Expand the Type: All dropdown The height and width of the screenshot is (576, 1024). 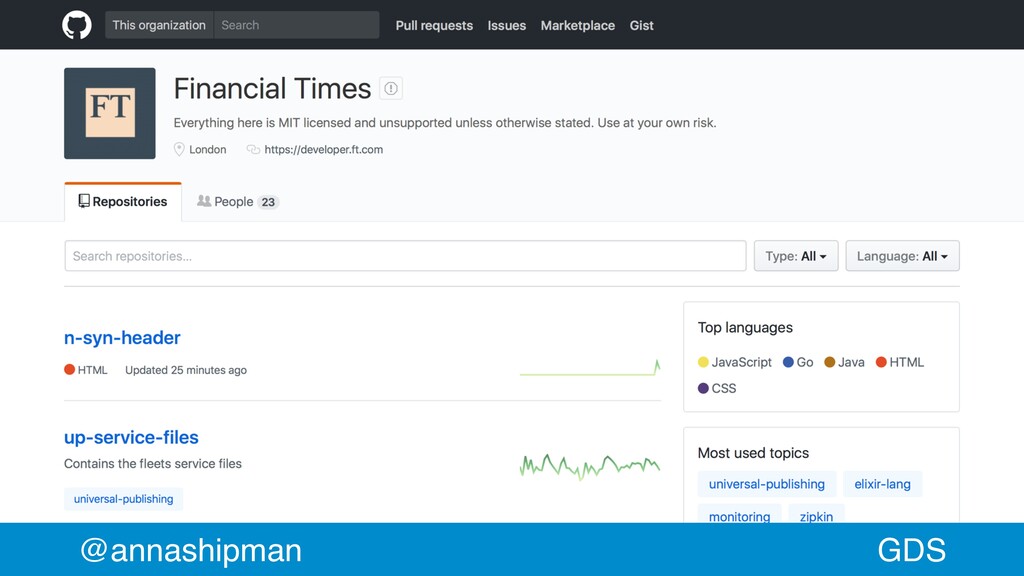pyautogui.click(x=795, y=256)
